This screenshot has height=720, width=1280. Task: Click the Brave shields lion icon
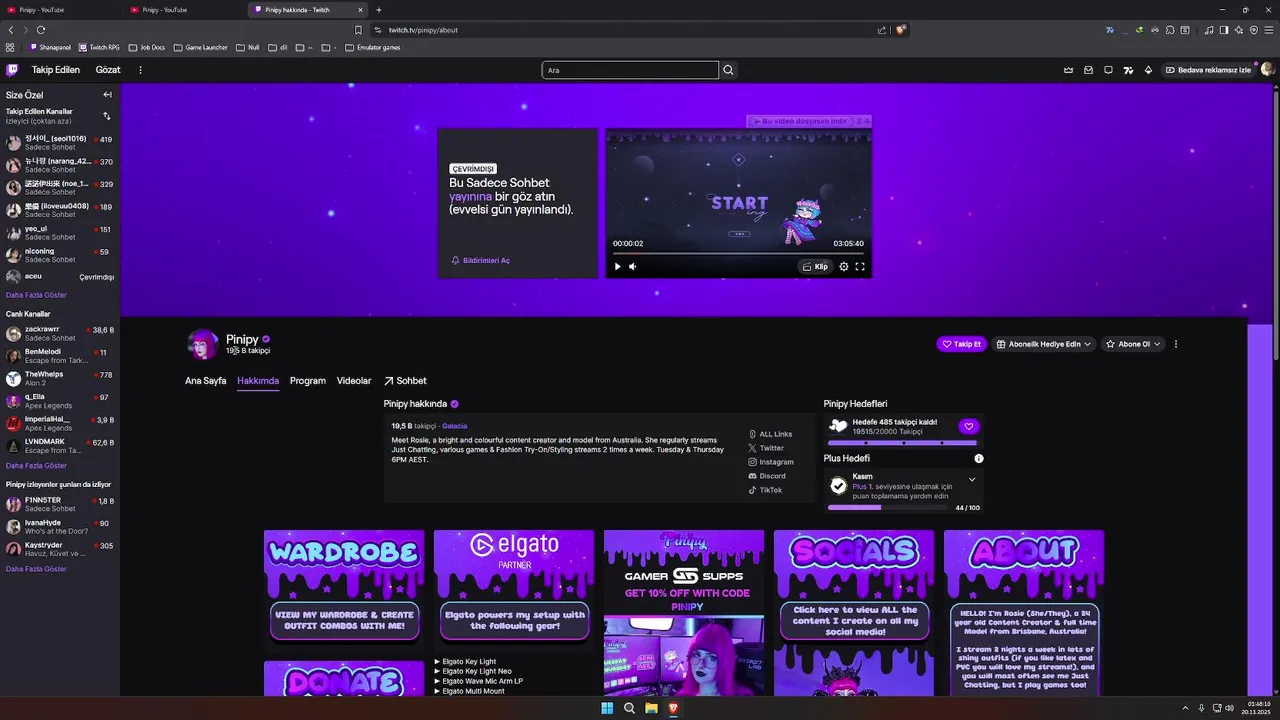(x=901, y=30)
